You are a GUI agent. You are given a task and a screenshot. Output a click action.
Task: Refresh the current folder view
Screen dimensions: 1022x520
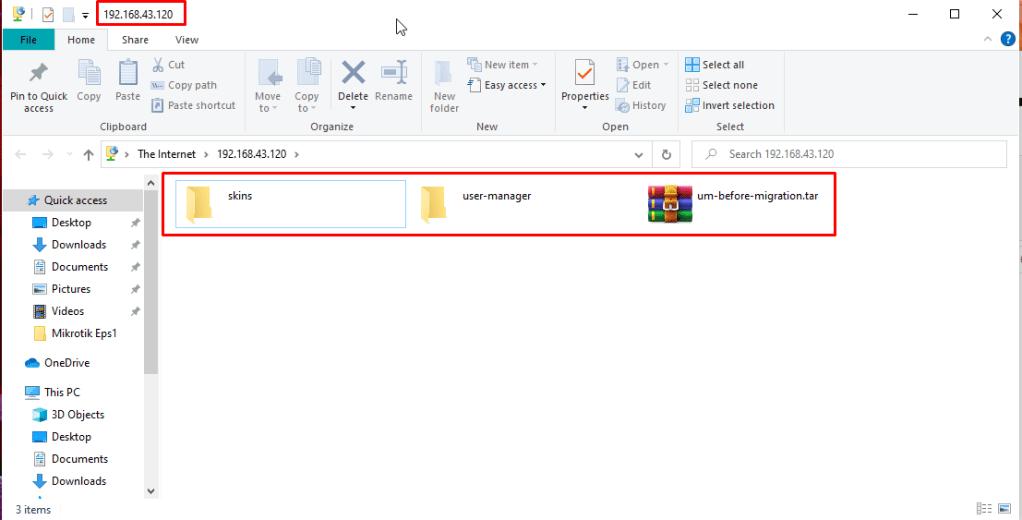coord(666,154)
